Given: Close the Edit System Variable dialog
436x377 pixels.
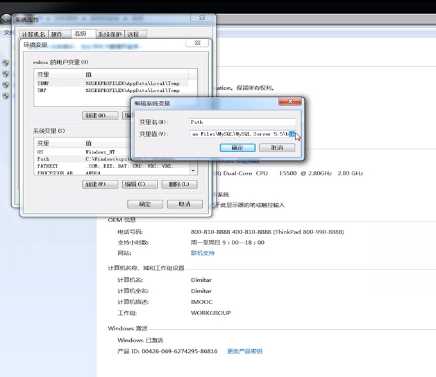Looking at the screenshot, I should (290, 101).
